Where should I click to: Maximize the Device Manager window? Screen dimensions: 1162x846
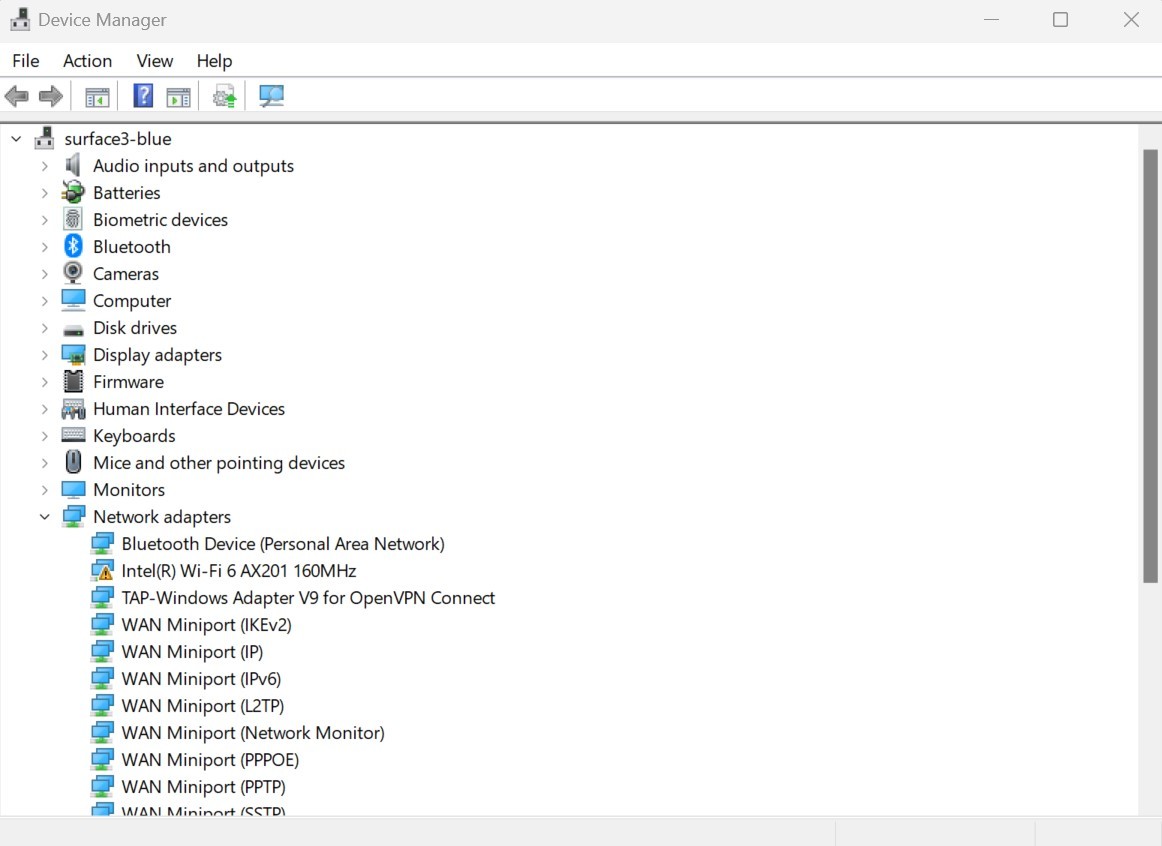tap(1060, 20)
